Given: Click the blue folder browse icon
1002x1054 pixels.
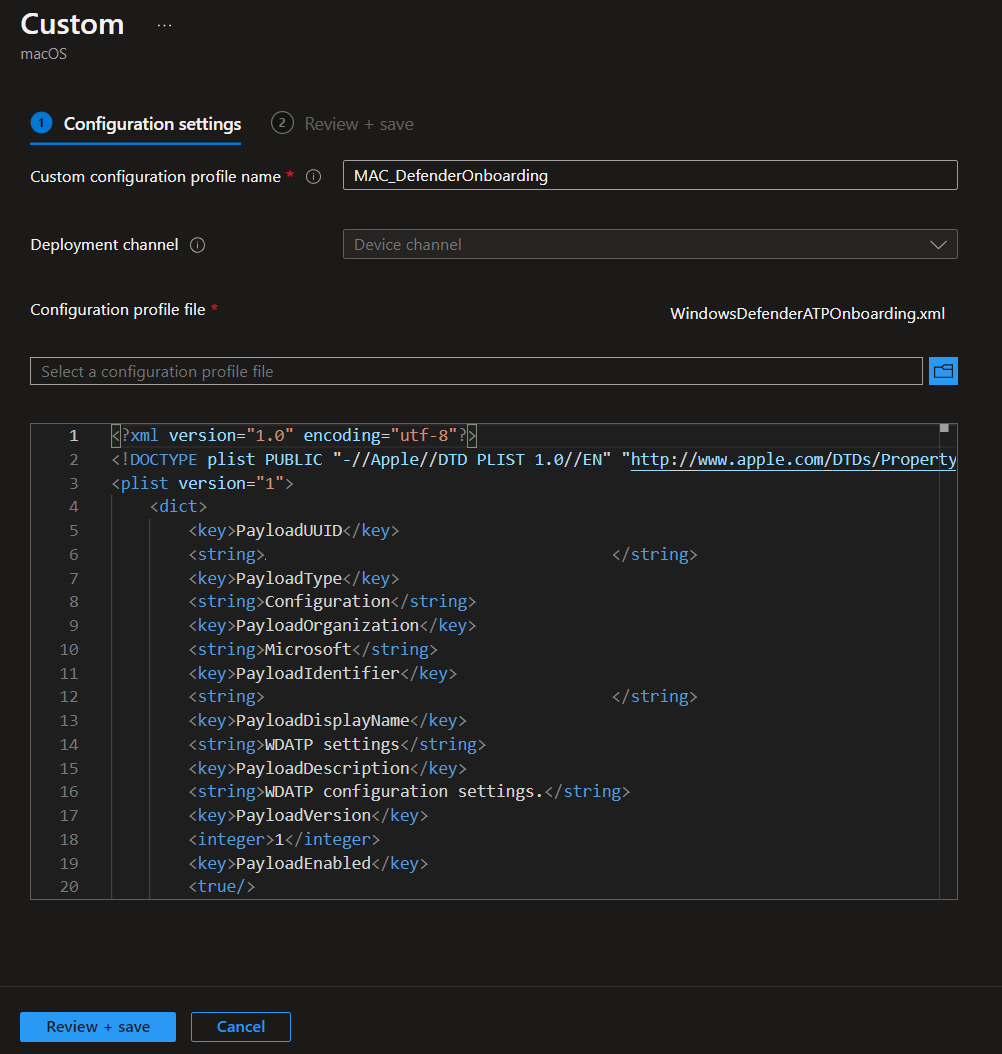Looking at the screenshot, I should [943, 371].
